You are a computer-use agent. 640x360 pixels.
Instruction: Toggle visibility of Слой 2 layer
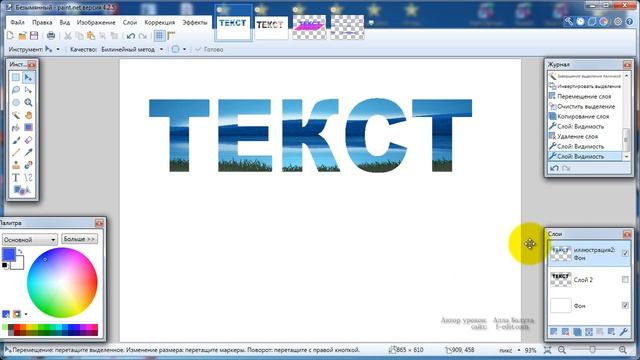[x=625, y=280]
